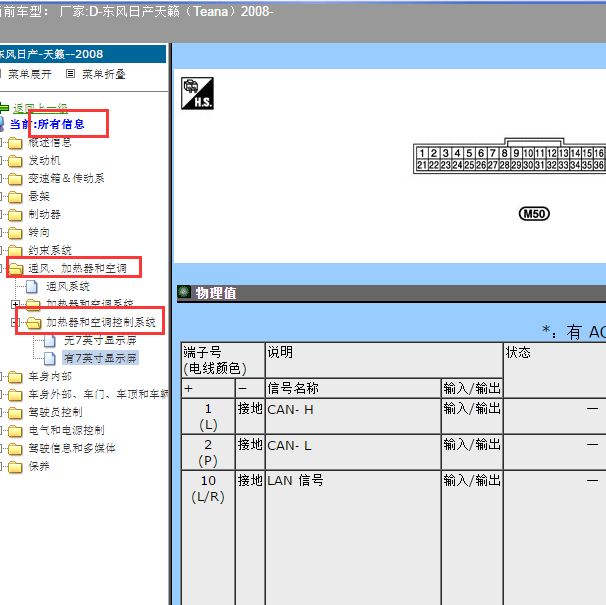Click the folder icon beside 驾驶员控制
The width and height of the screenshot is (606, 605).
click(x=15, y=412)
